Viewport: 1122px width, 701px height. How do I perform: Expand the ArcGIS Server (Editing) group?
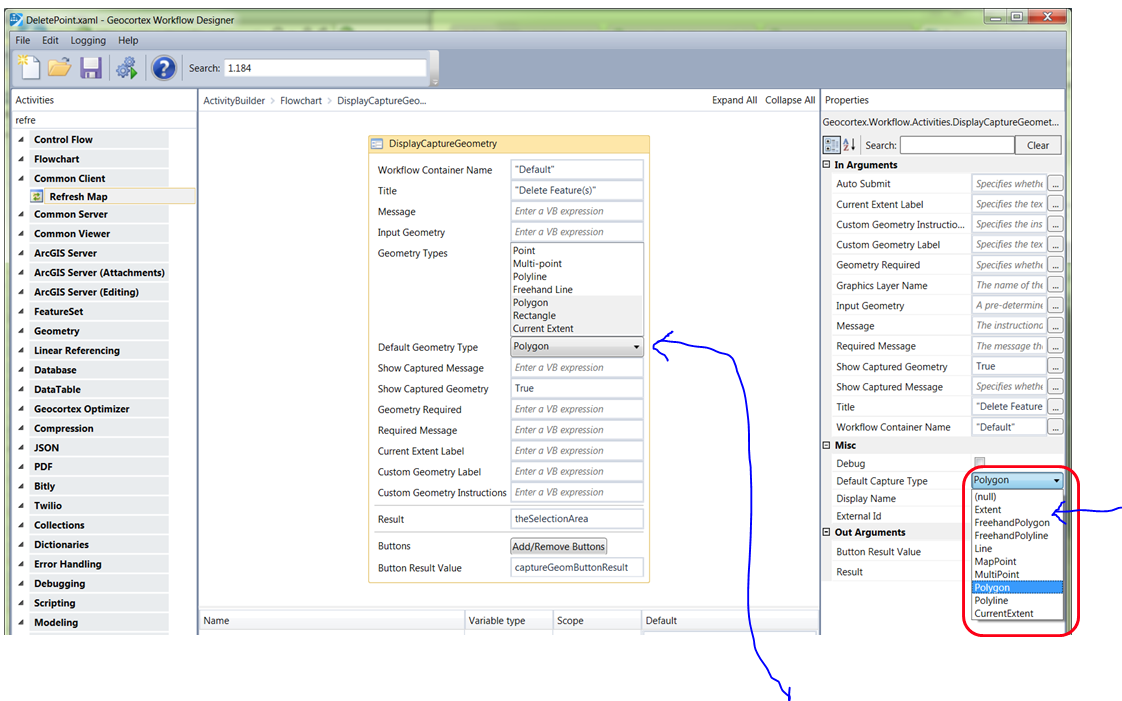21,292
